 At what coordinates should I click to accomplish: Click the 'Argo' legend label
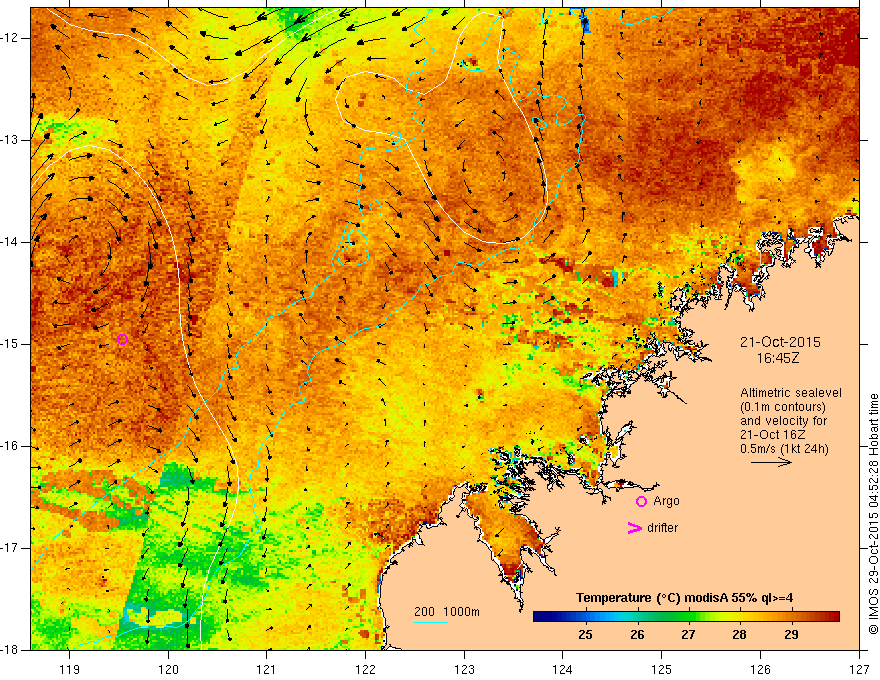coord(666,501)
